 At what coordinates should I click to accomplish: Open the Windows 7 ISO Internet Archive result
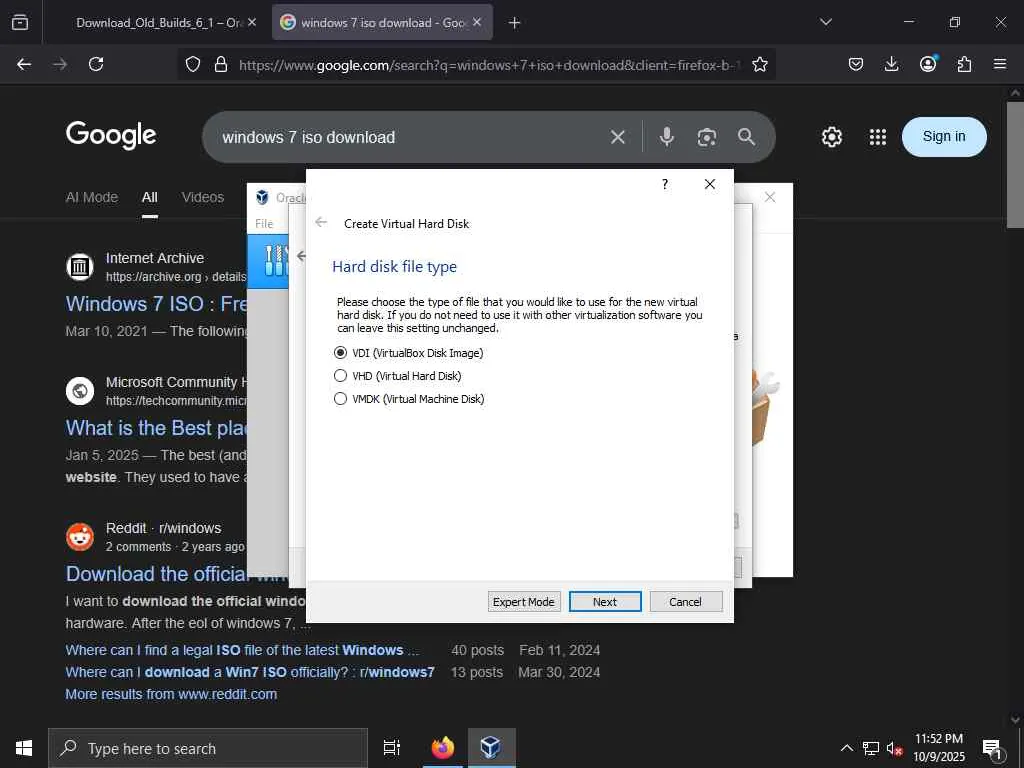point(157,304)
